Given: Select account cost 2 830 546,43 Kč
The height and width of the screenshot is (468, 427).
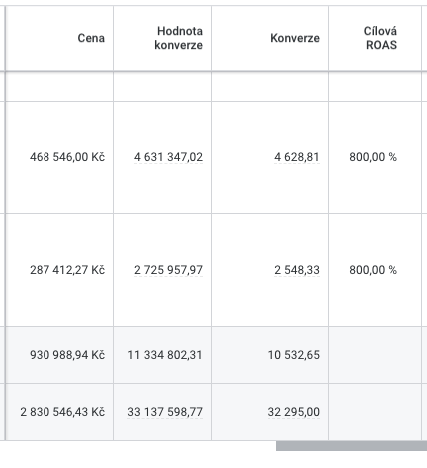Looking at the screenshot, I should (x=63, y=412).
